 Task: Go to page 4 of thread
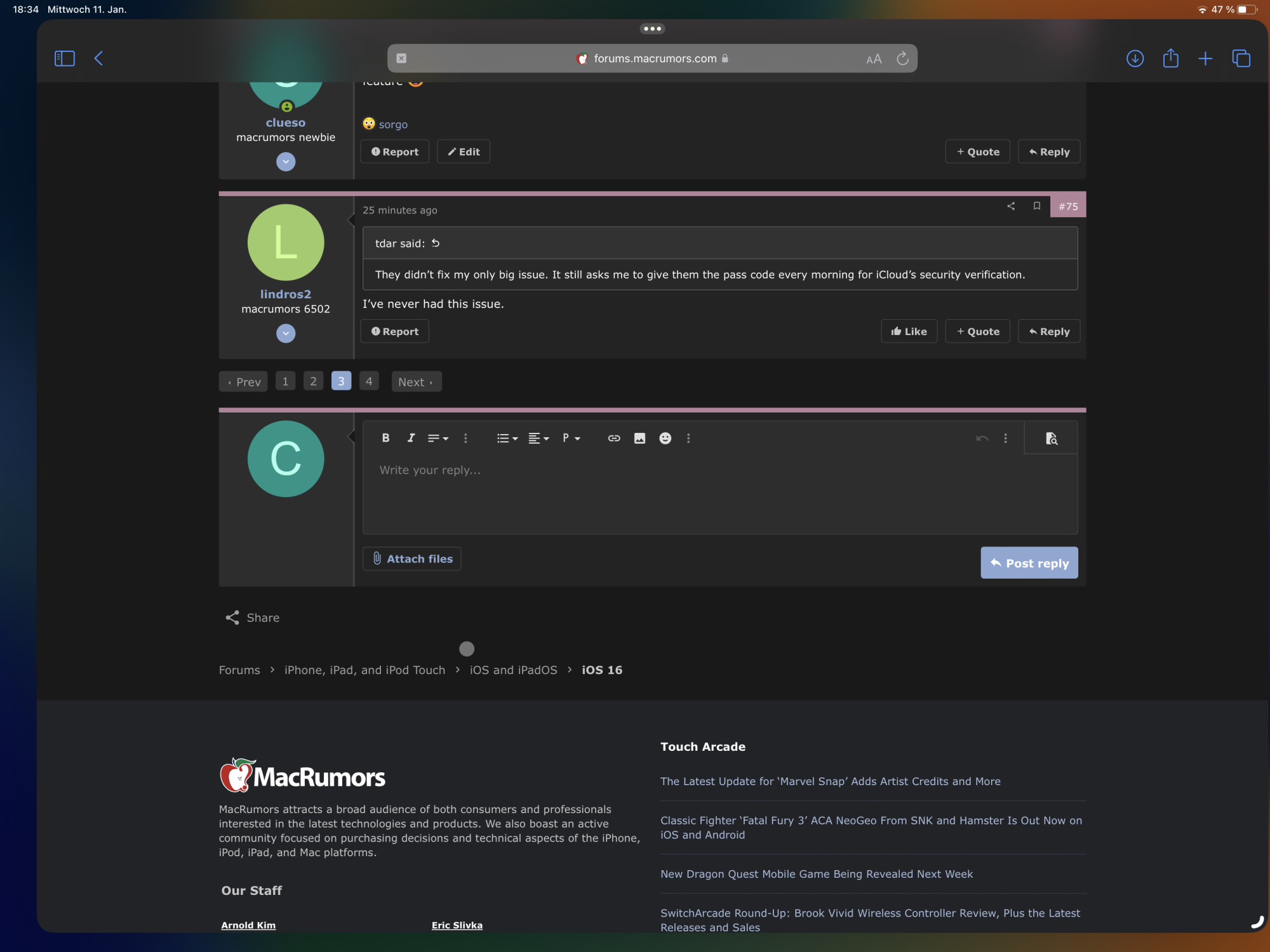[x=369, y=381]
